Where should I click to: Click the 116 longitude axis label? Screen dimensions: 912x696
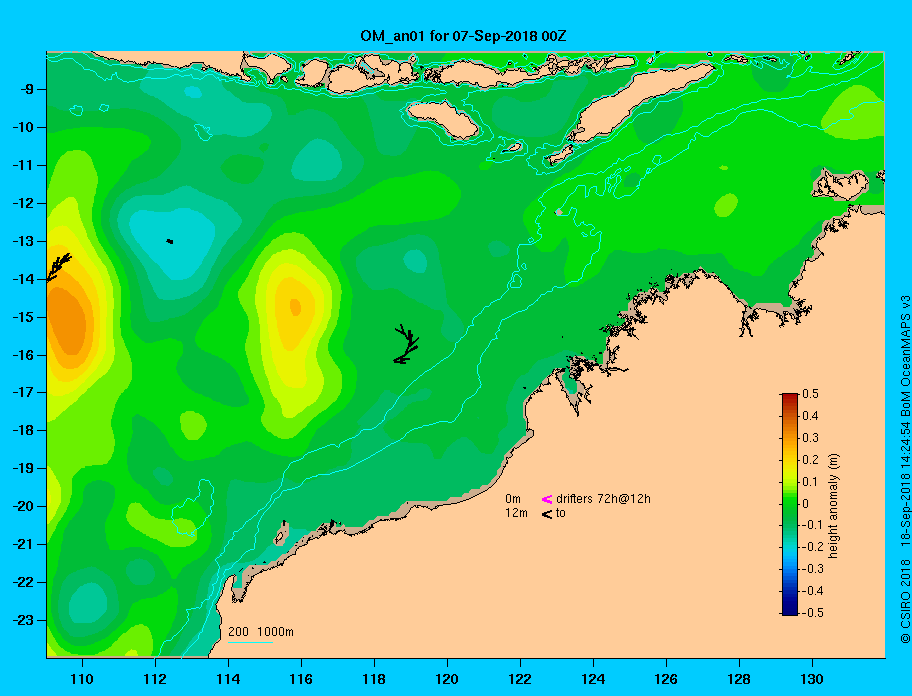tap(301, 679)
